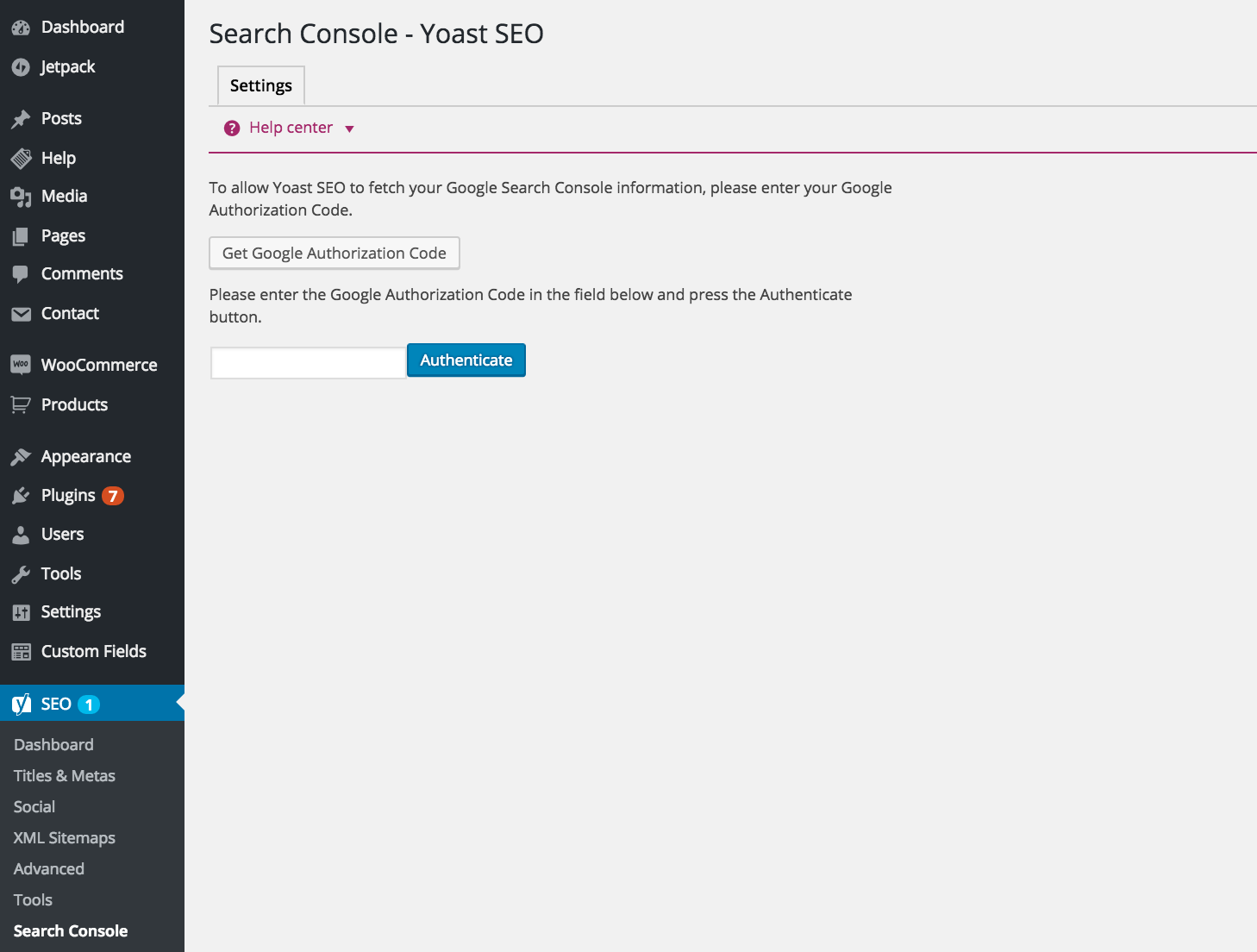The height and width of the screenshot is (952, 1257).
Task: Click the WooCommerce woo icon
Action: pos(21,365)
